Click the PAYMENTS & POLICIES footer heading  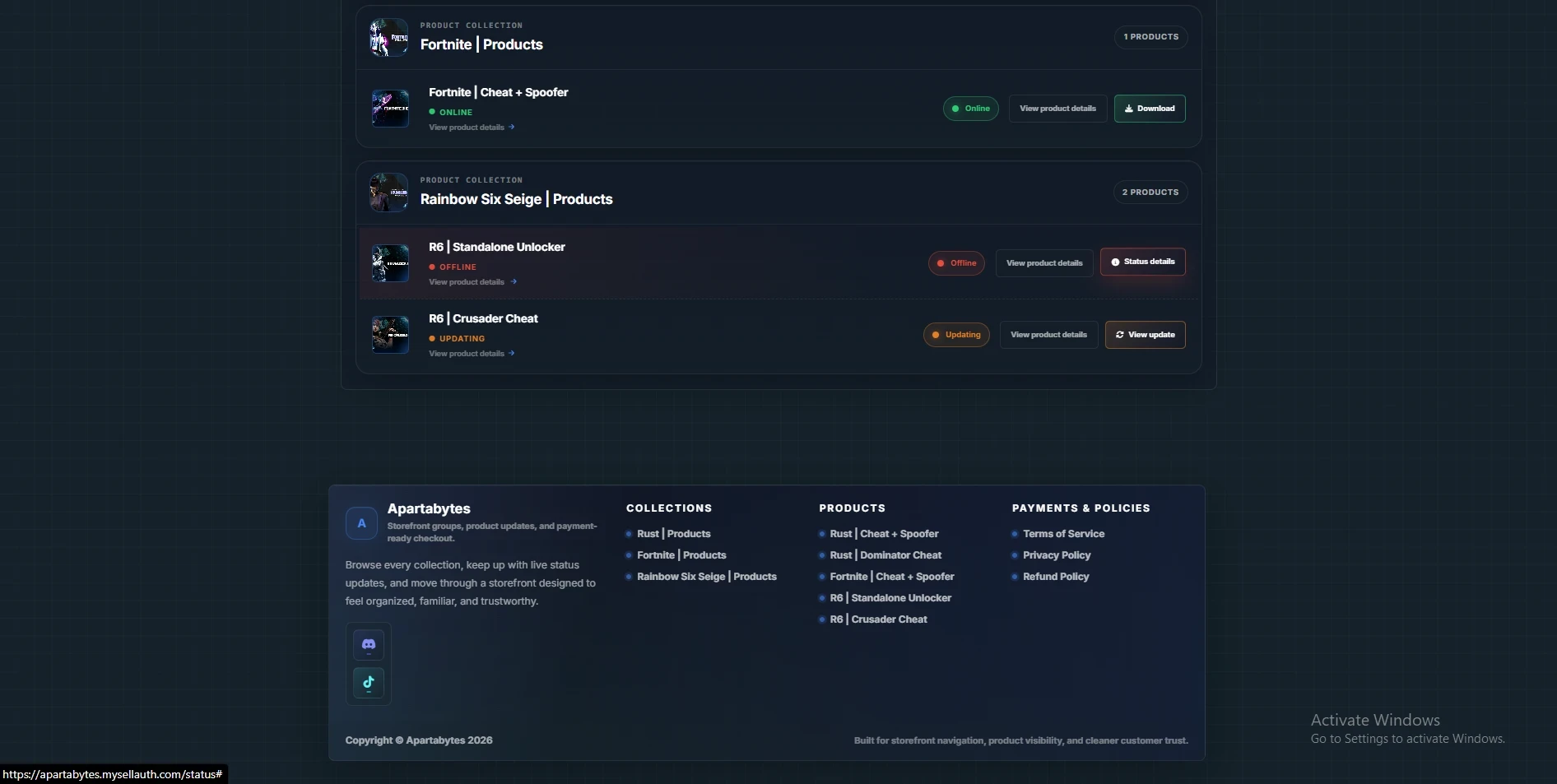point(1081,508)
